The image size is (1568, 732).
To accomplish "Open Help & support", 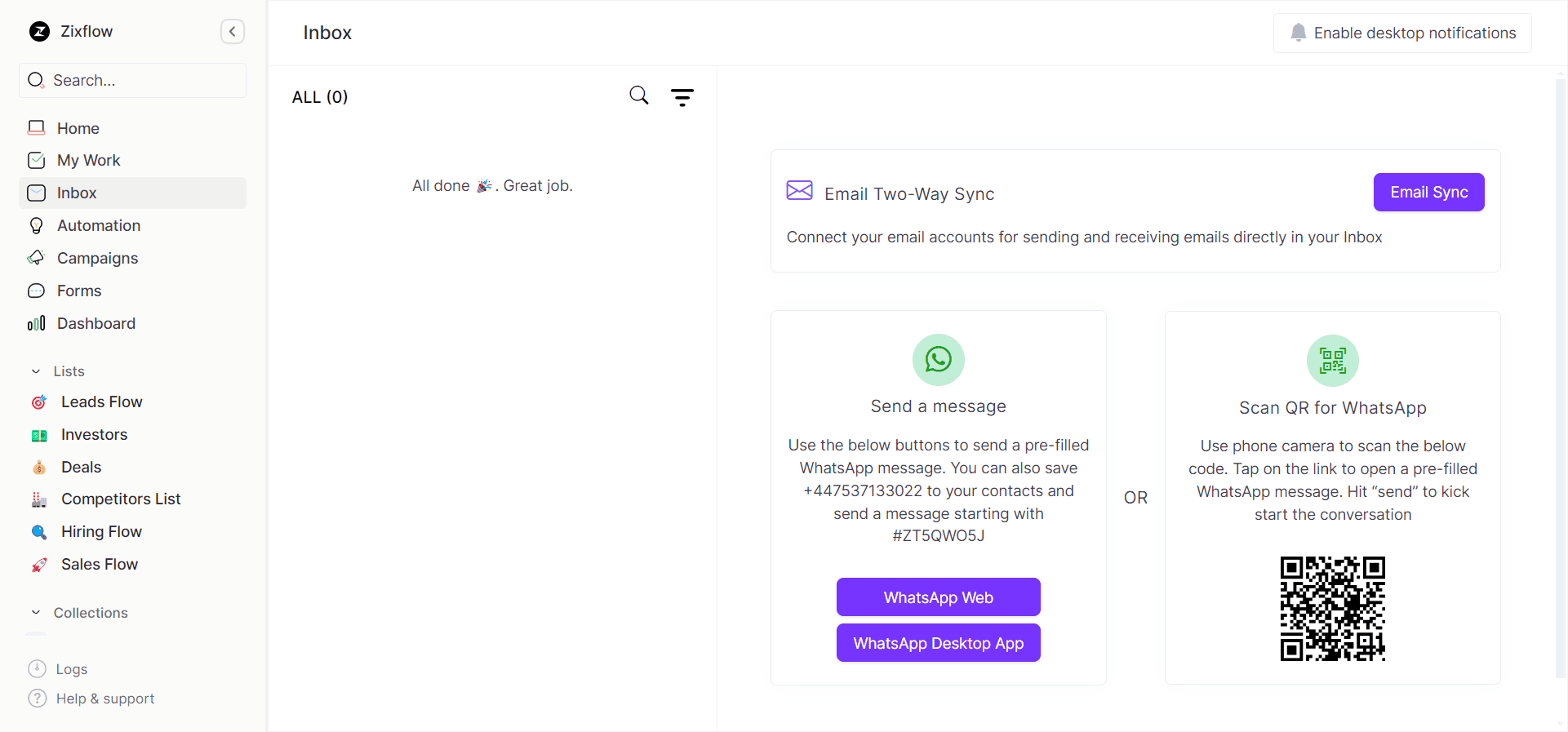I will pos(104,699).
